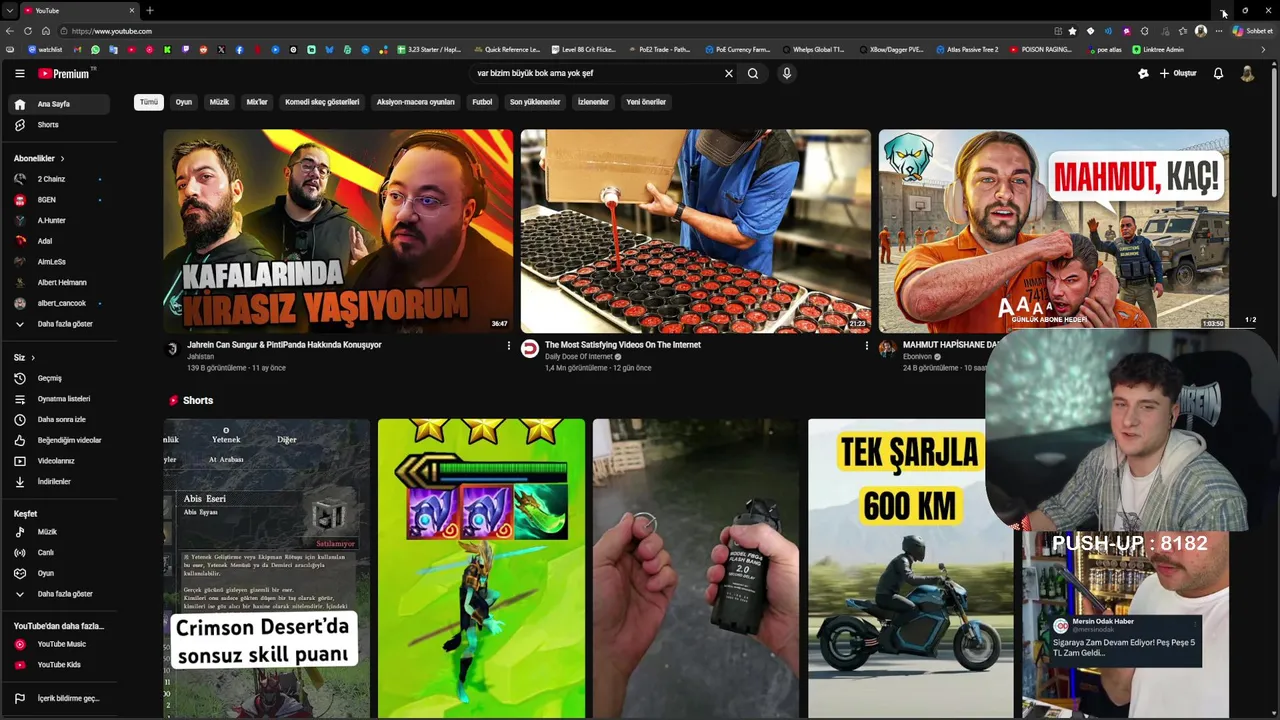This screenshot has width=1280, height=720.
Task: Open the Mahmut, Kaç! video thumbnail
Action: point(1053,229)
